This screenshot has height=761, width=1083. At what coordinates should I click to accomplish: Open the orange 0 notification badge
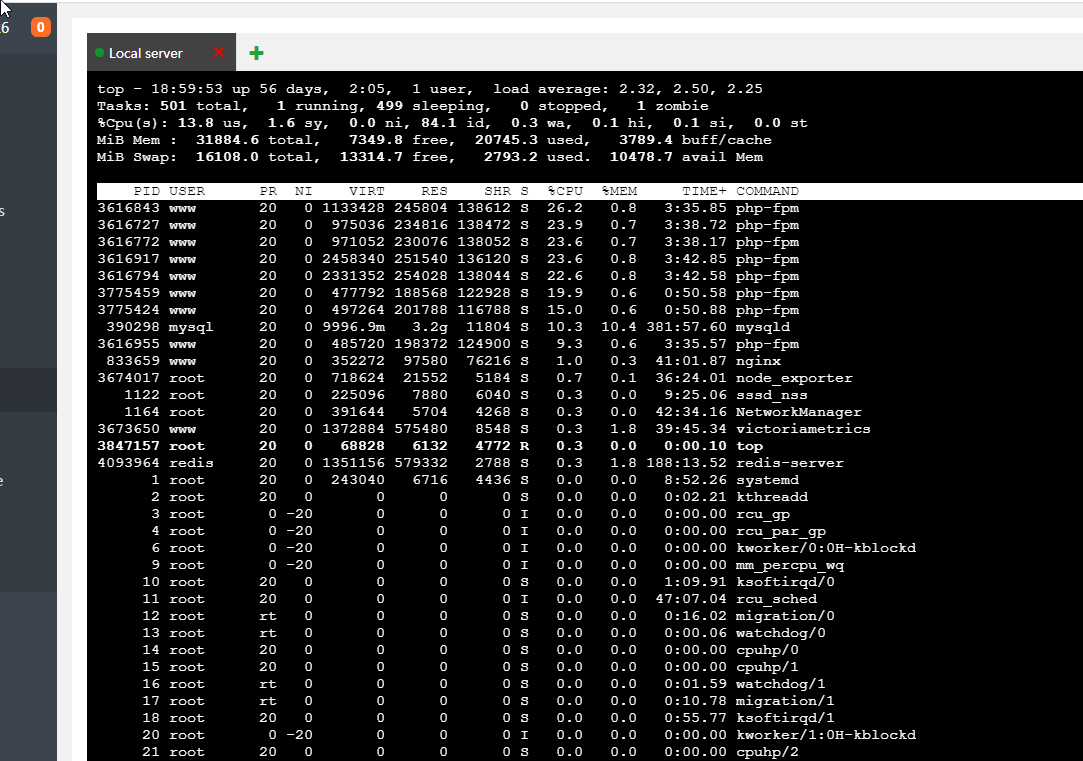point(41,27)
